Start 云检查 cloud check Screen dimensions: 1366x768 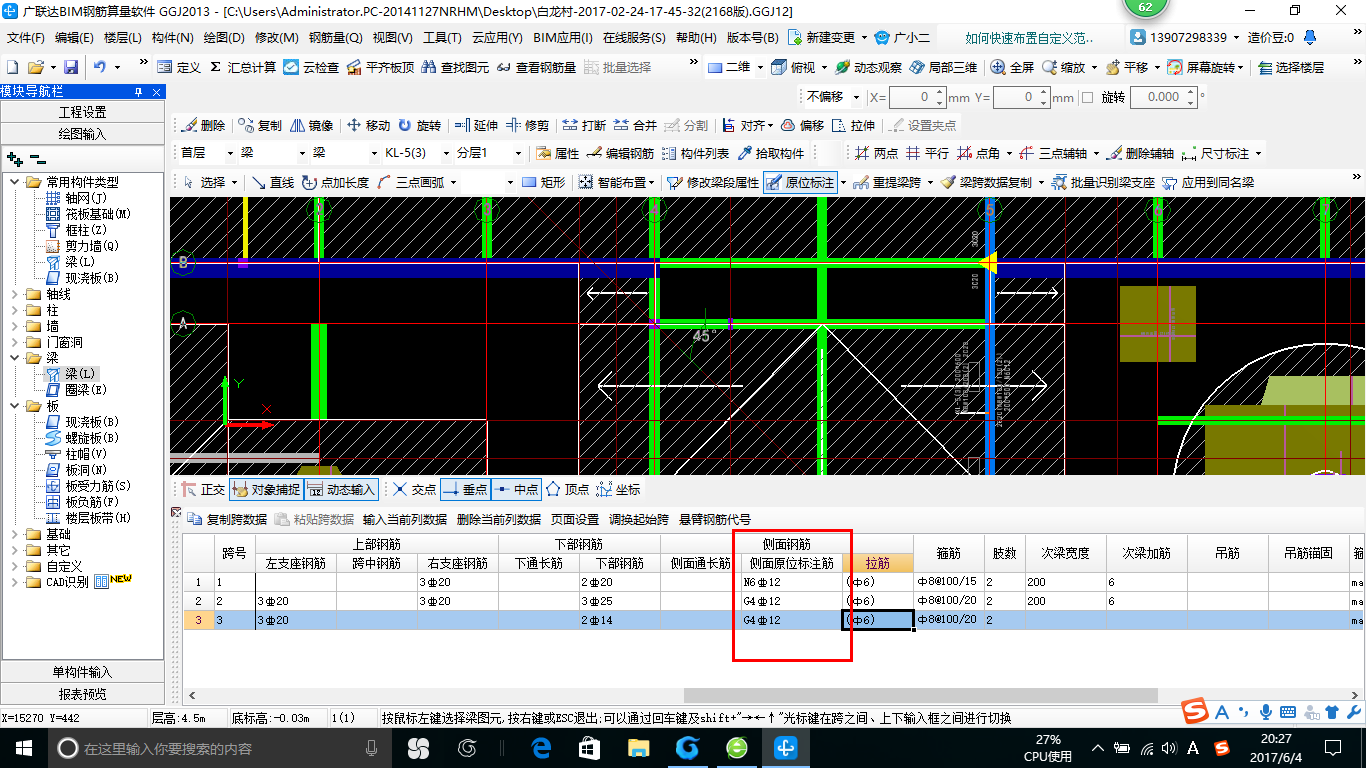pos(311,67)
